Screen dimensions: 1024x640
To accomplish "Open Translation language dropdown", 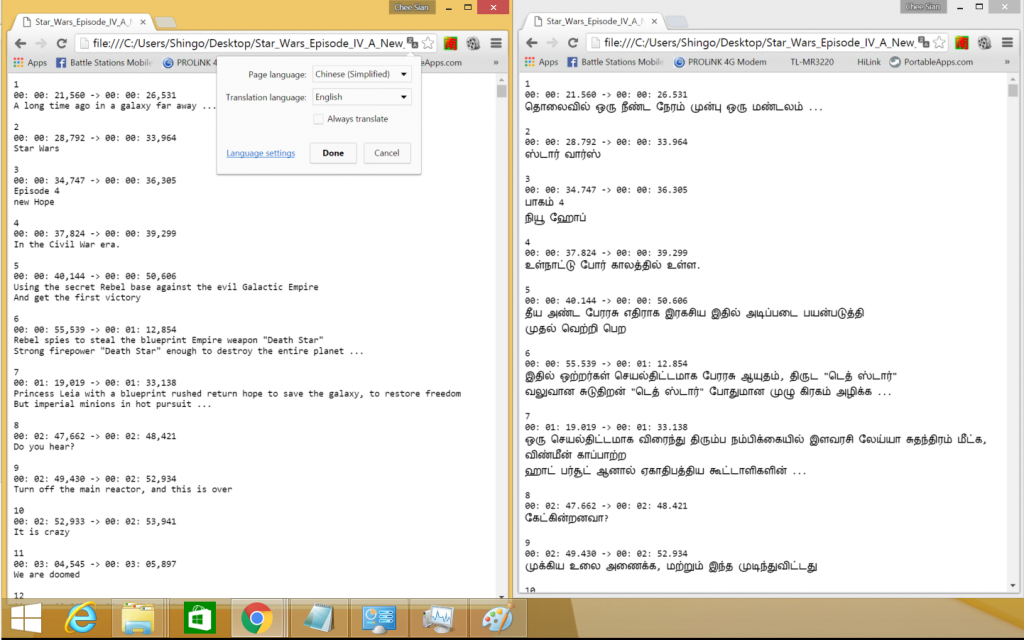I will (362, 97).
